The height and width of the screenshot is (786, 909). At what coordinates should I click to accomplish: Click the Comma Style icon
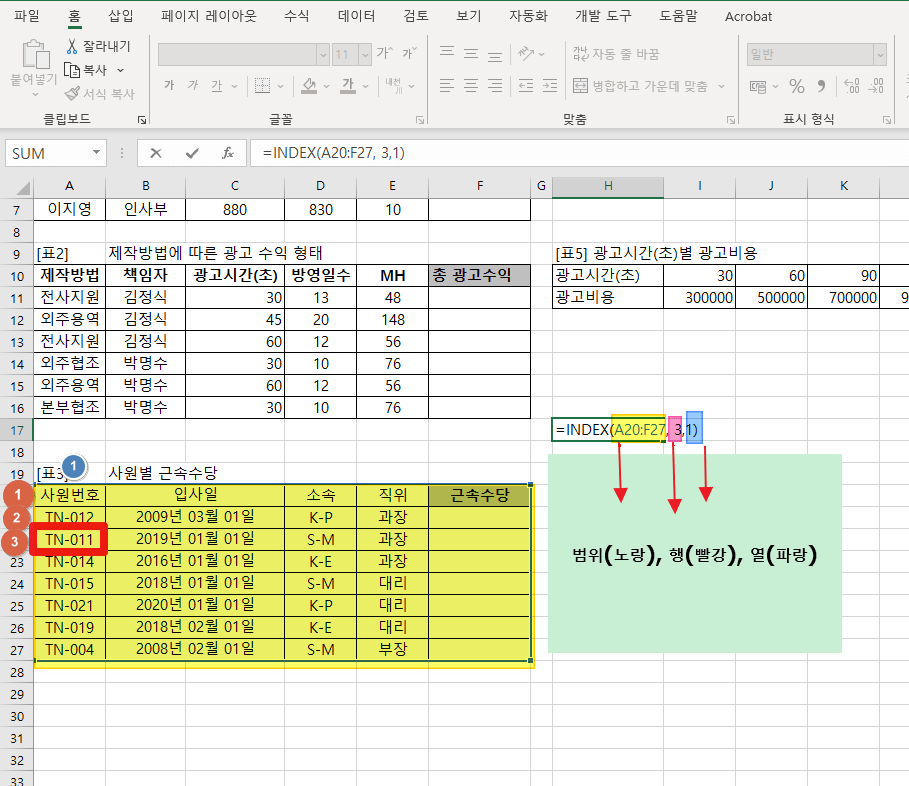(x=821, y=86)
